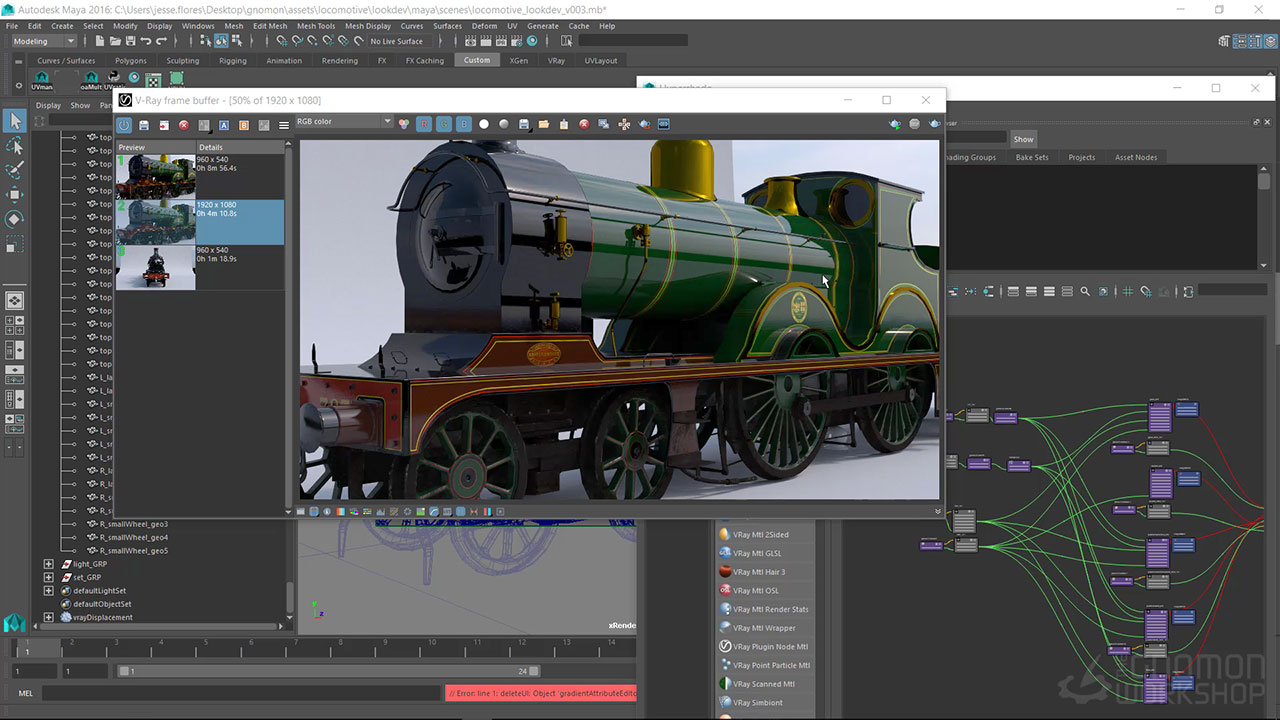Open Asset Nodes tab in Hypershade
The width and height of the screenshot is (1280, 720).
(x=1136, y=157)
